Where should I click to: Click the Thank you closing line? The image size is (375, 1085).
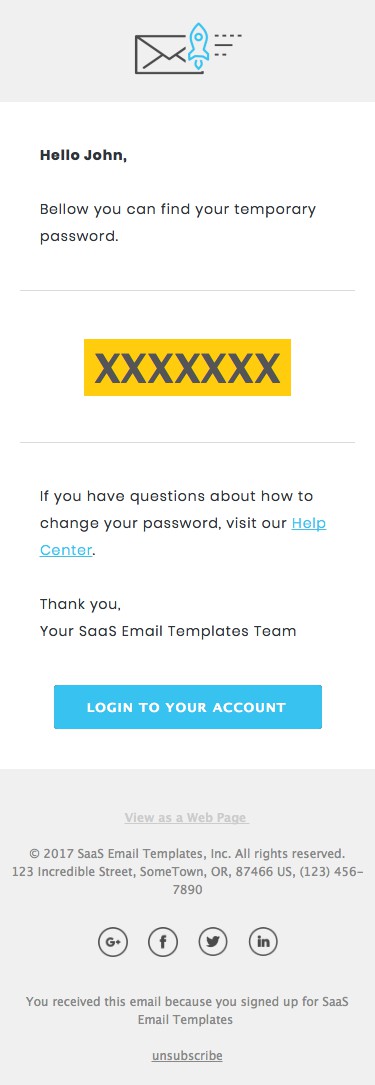coord(80,604)
